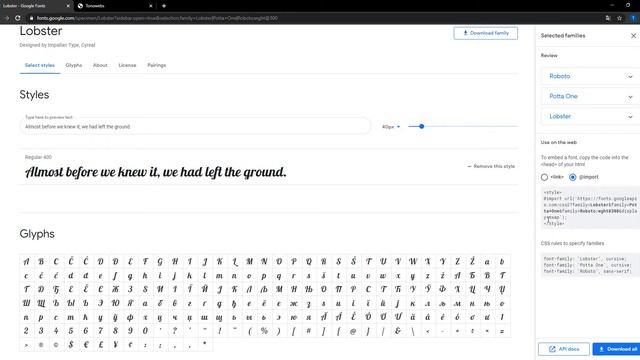This screenshot has width=640, height=360.
Task: Open the API docs button
Action: (564, 349)
